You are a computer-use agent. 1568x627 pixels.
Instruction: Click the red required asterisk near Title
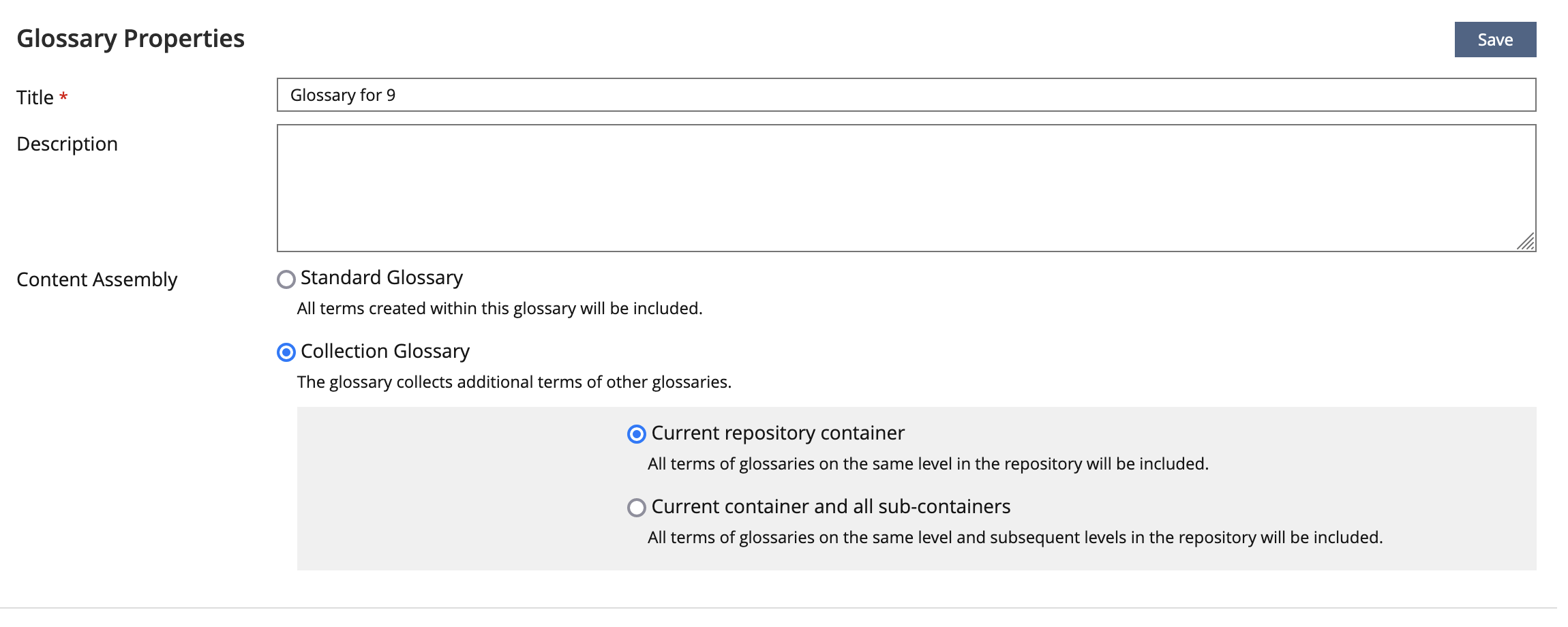(x=62, y=95)
